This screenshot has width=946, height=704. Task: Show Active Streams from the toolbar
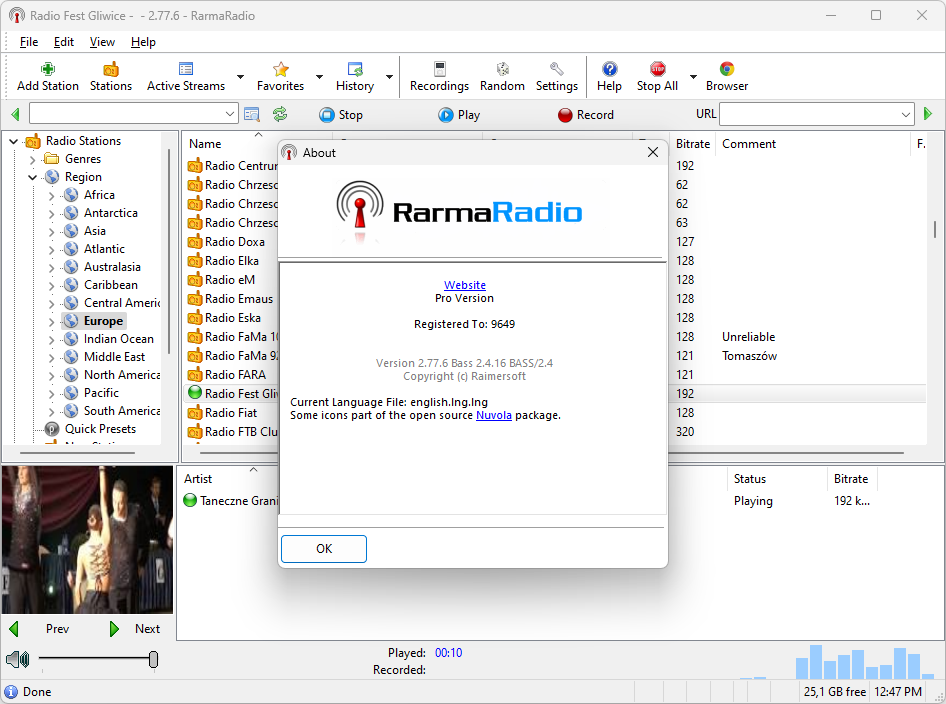[186, 77]
